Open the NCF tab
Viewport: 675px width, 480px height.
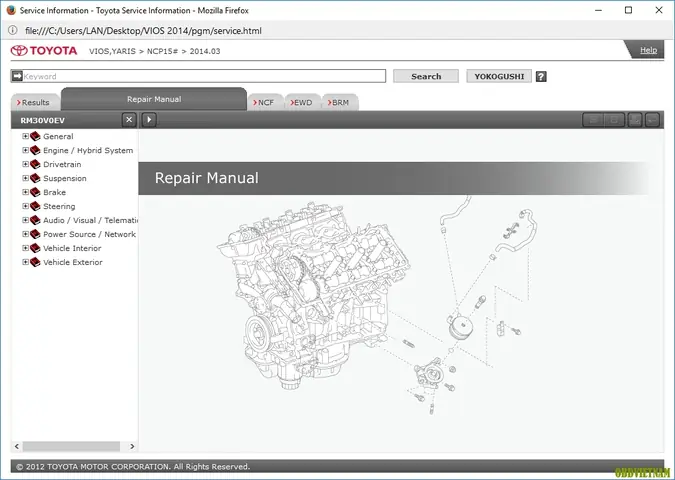pos(266,102)
